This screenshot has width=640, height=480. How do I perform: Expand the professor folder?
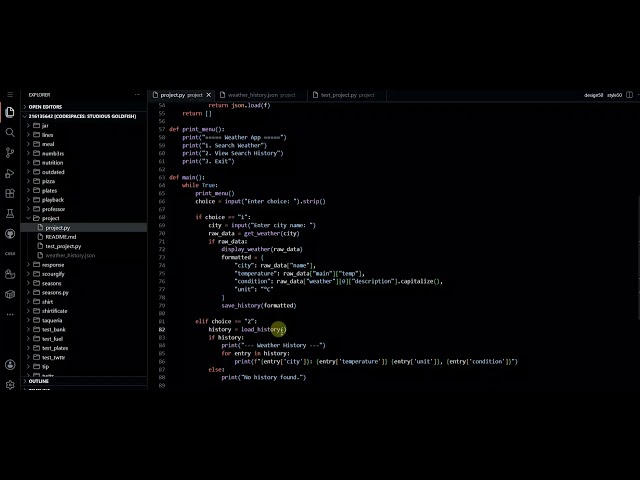pyautogui.click(x=84, y=209)
